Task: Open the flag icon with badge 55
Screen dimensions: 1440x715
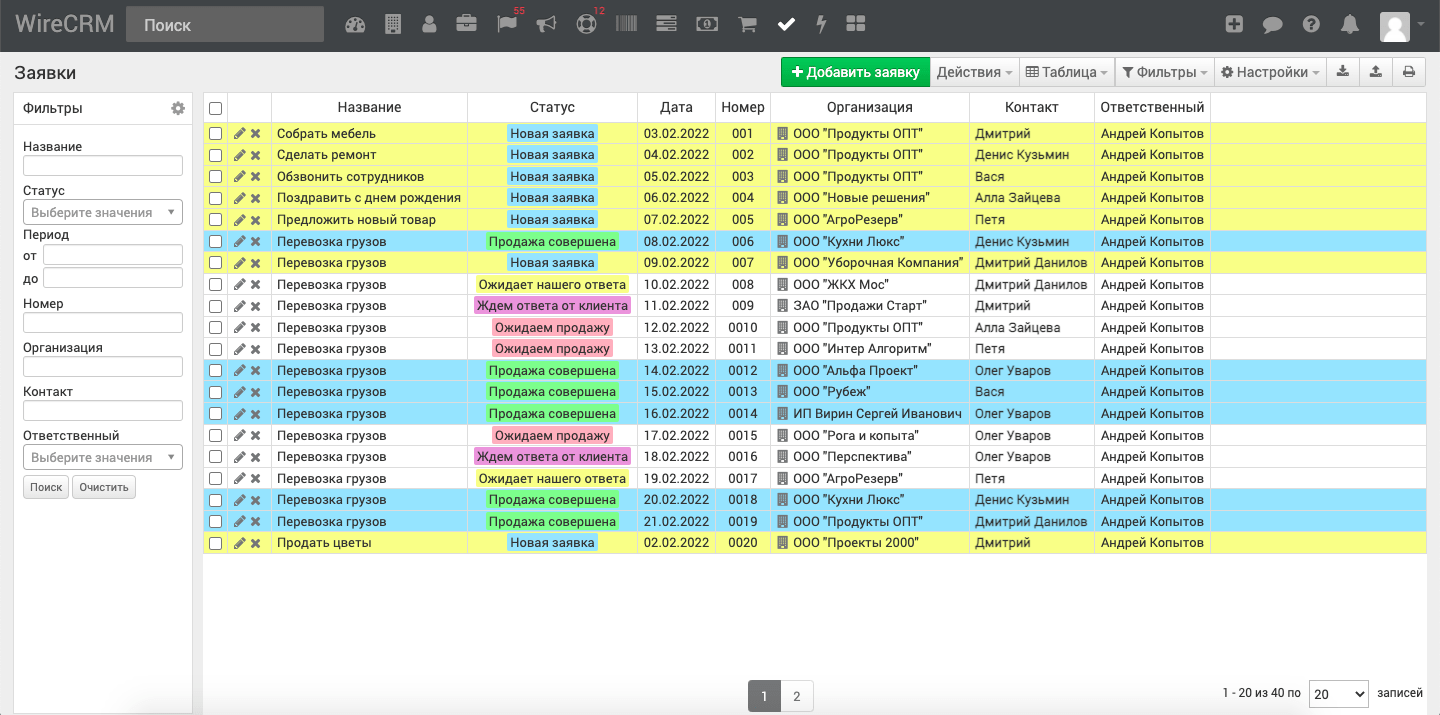Action: coord(508,24)
